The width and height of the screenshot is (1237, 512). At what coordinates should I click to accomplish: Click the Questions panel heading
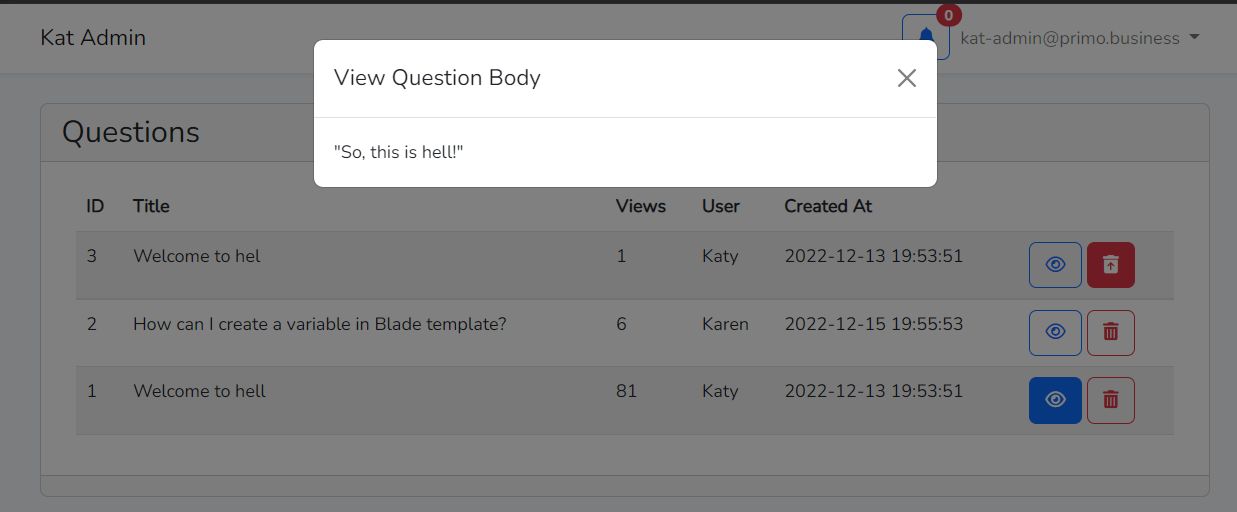coord(131,132)
